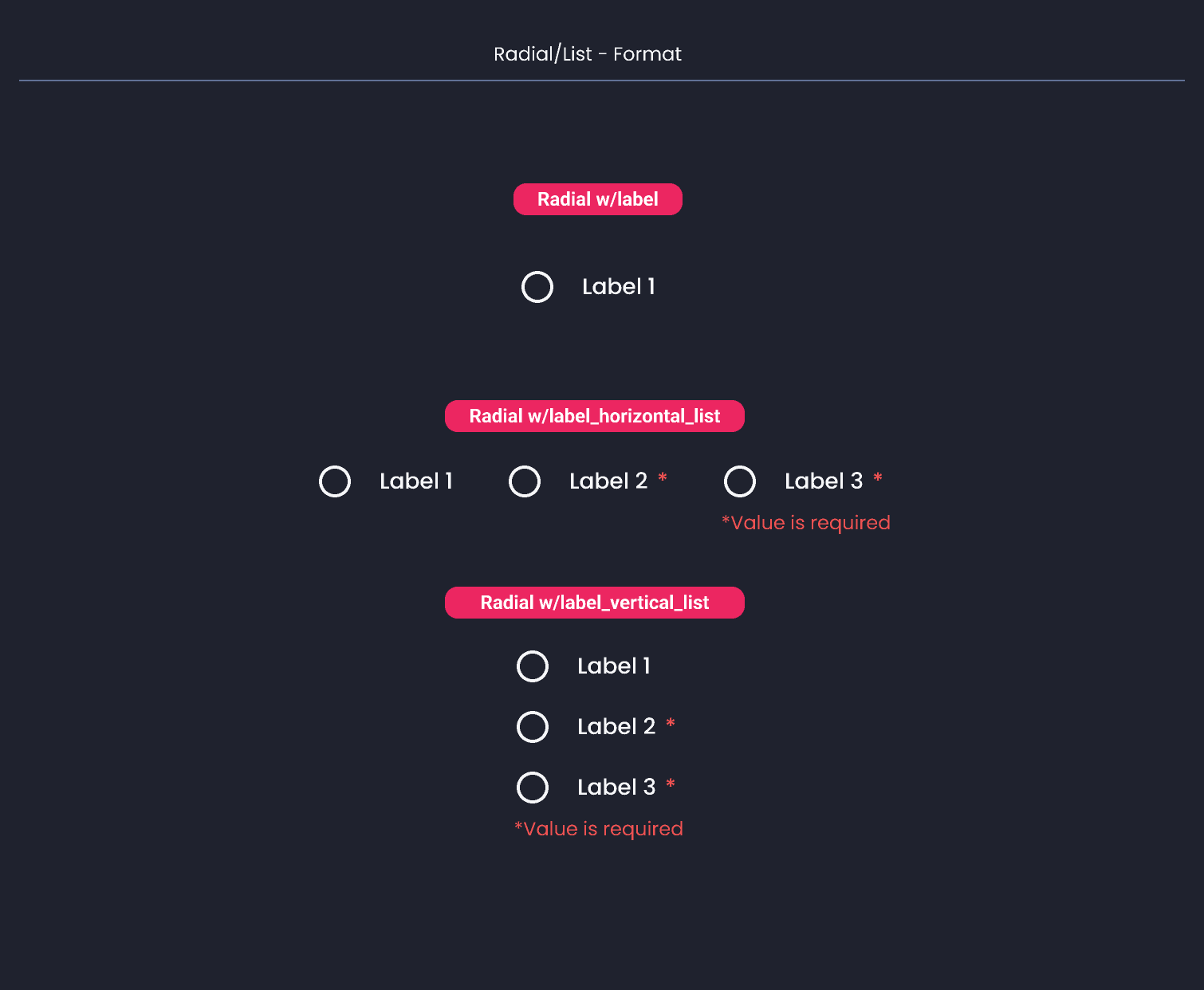
Task: Click the red asterisk beside horizontal Label 2
Action: 663,478
